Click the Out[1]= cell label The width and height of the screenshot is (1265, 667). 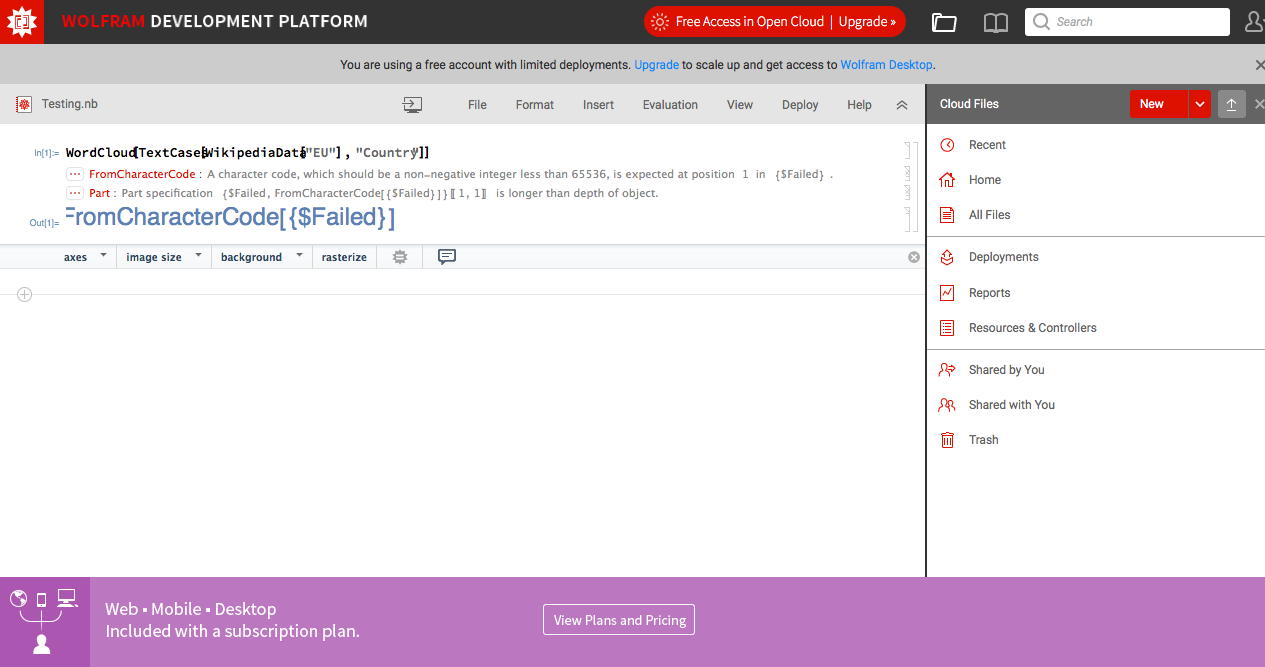click(44, 223)
